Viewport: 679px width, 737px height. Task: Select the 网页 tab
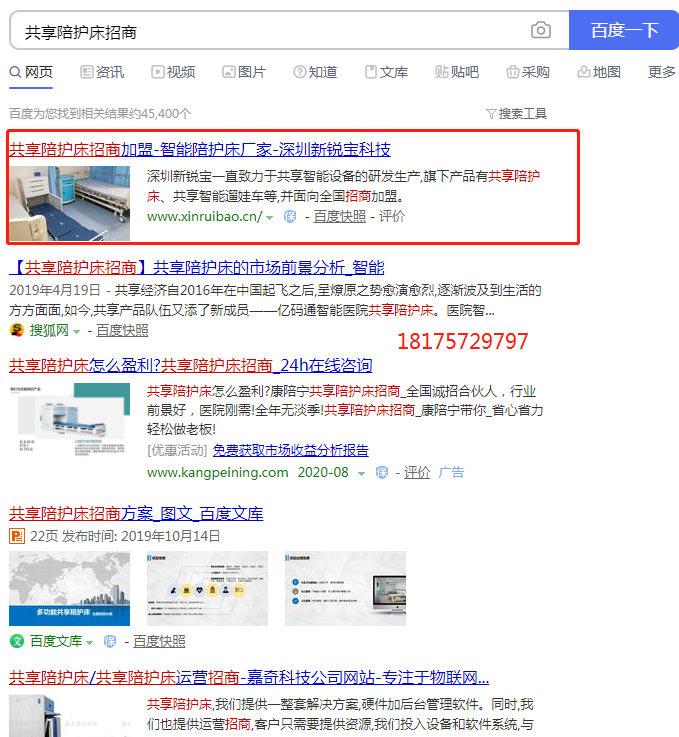[31, 72]
